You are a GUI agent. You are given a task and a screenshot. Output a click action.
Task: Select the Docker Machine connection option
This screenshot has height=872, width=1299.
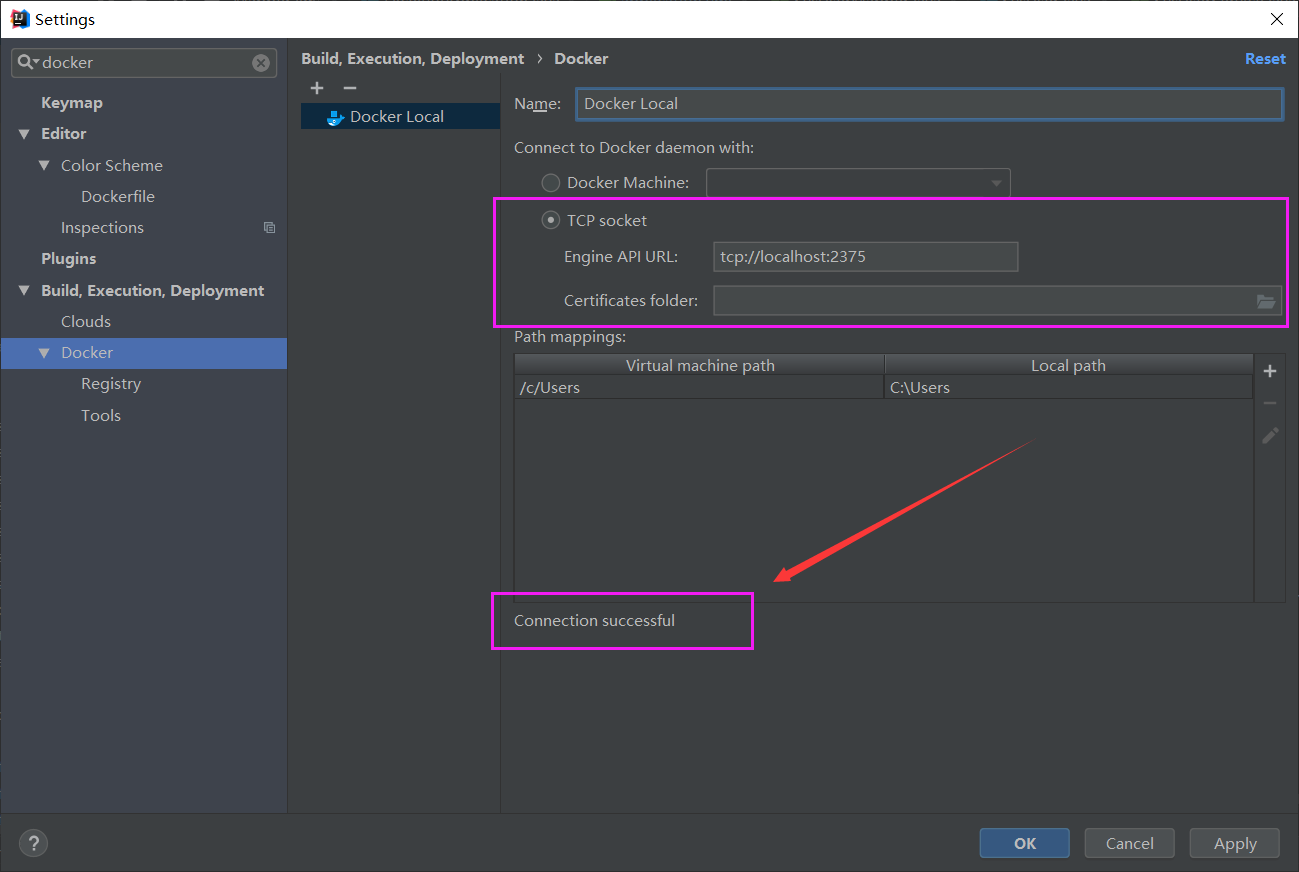coord(550,182)
